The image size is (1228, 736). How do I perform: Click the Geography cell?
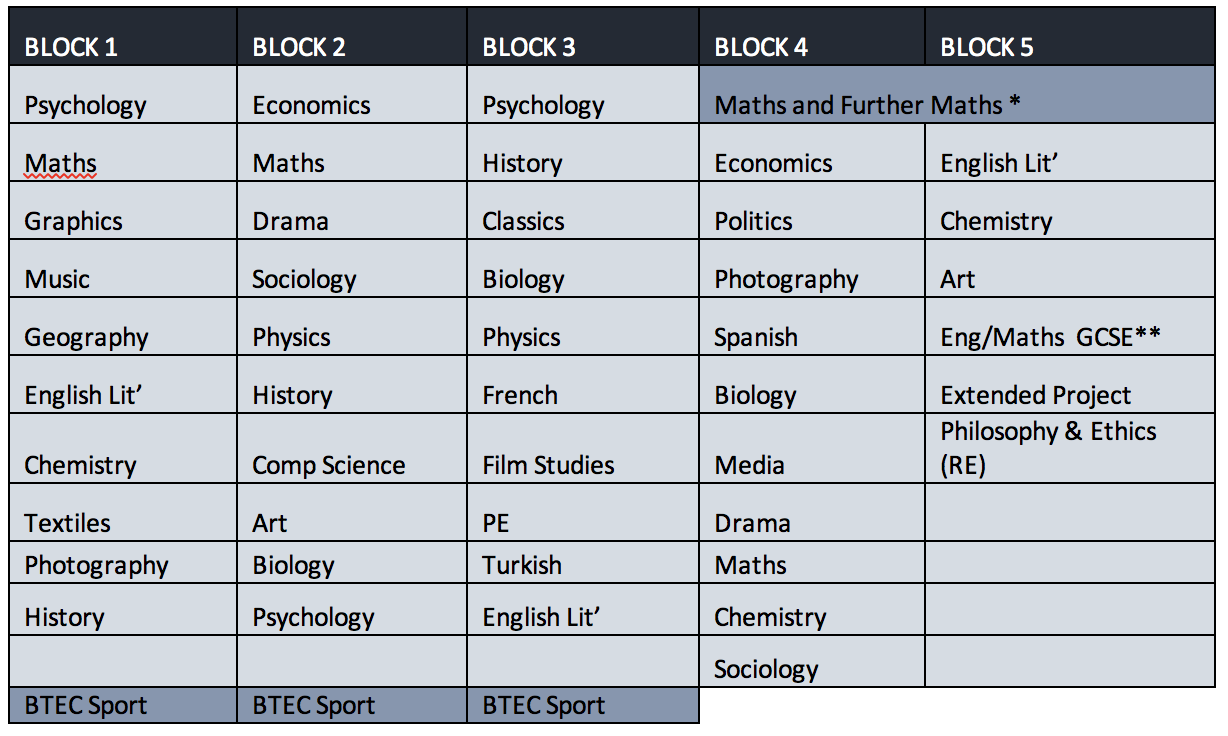86,337
